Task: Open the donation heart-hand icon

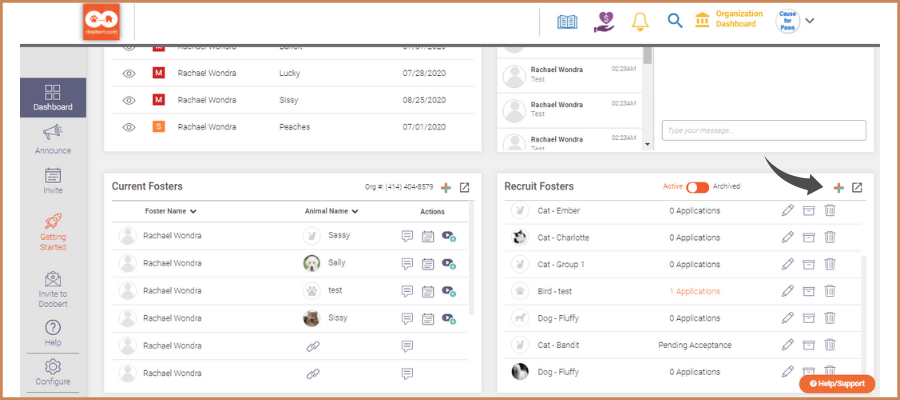Action: pos(604,21)
